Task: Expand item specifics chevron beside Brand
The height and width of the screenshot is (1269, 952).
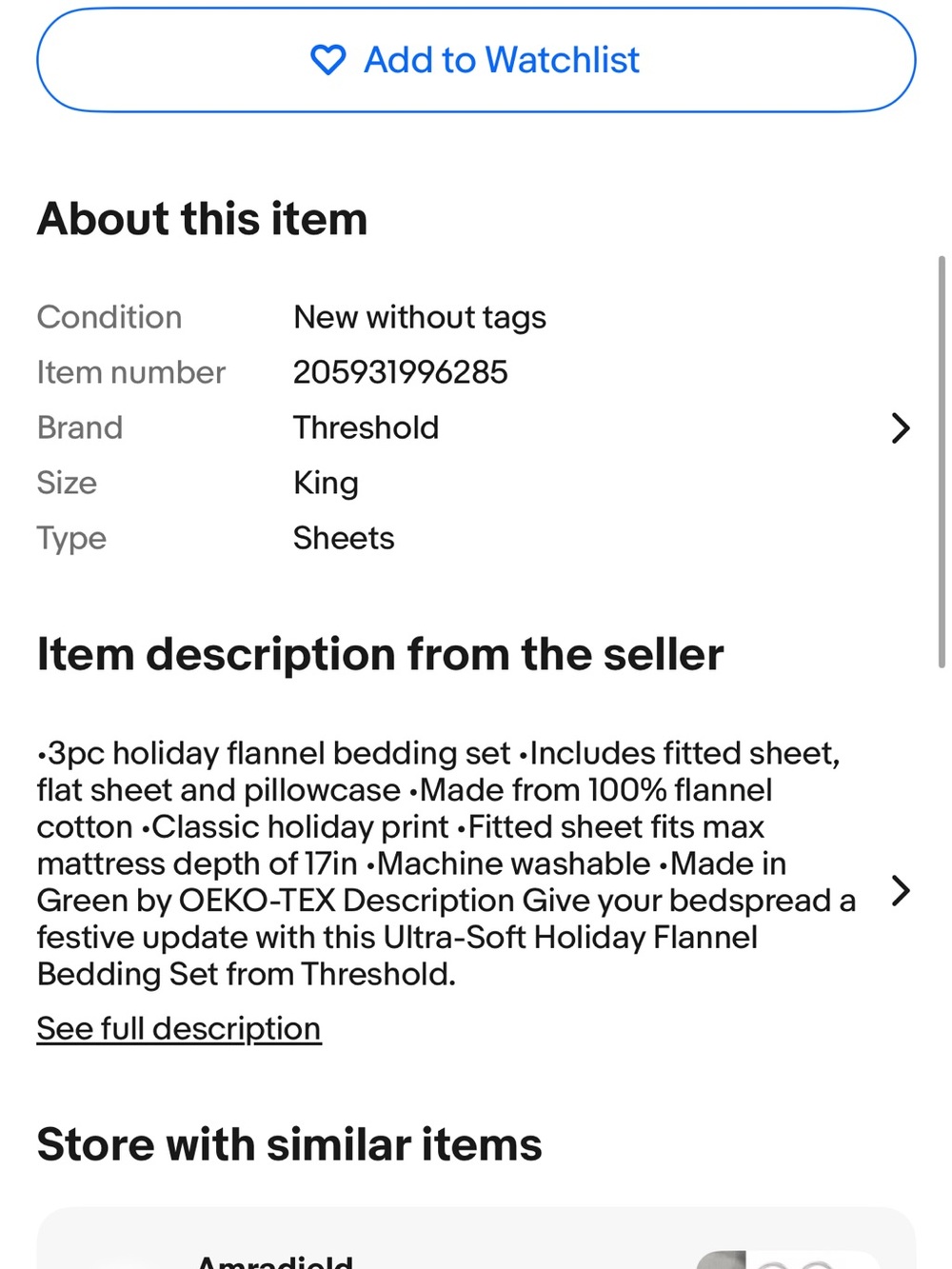Action: point(900,428)
